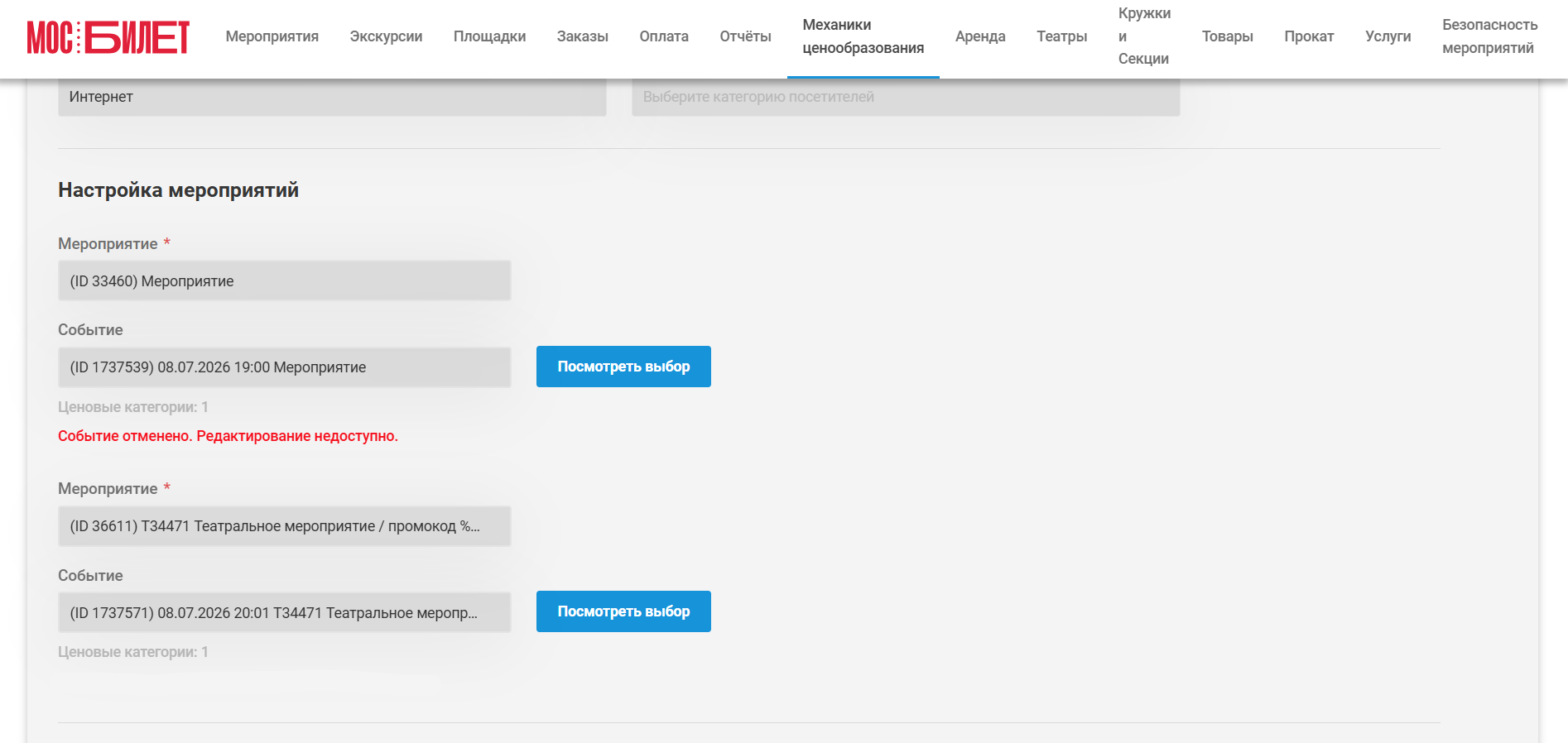
Task: Open the Интернет sales channel dropdown
Action: click(x=332, y=97)
